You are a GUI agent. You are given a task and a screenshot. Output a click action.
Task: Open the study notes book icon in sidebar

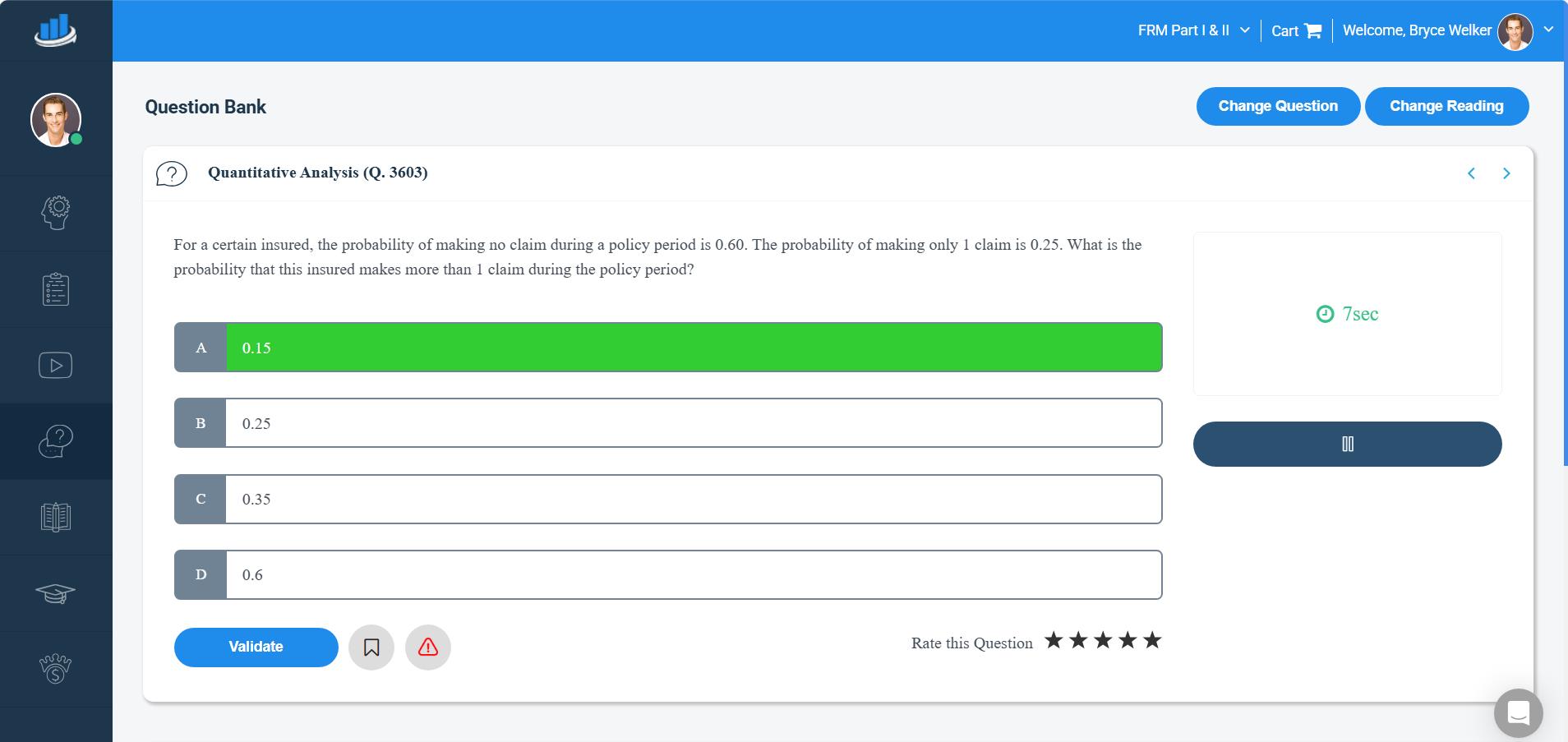click(55, 517)
